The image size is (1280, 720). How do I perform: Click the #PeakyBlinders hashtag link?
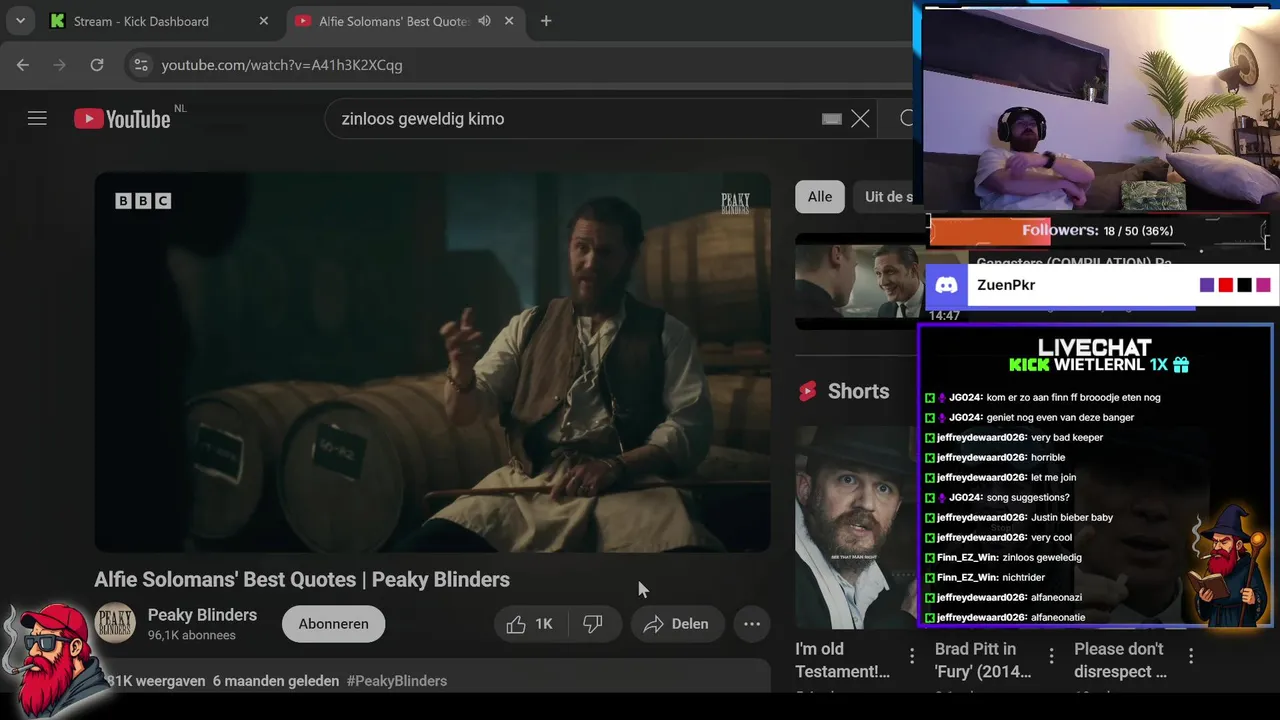[x=397, y=681]
